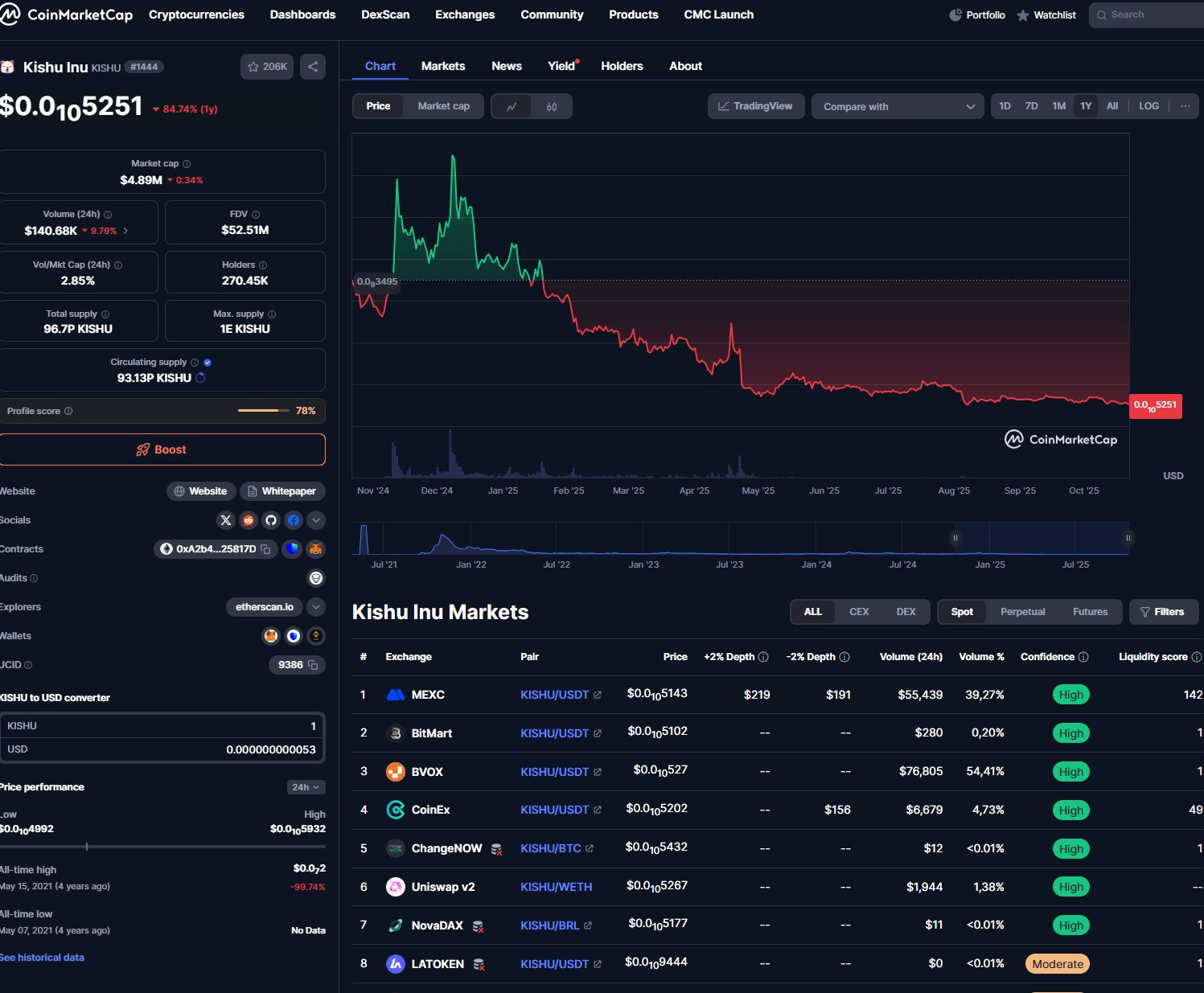Copy the 0xA2b4...25817D contract address

pos(265,549)
